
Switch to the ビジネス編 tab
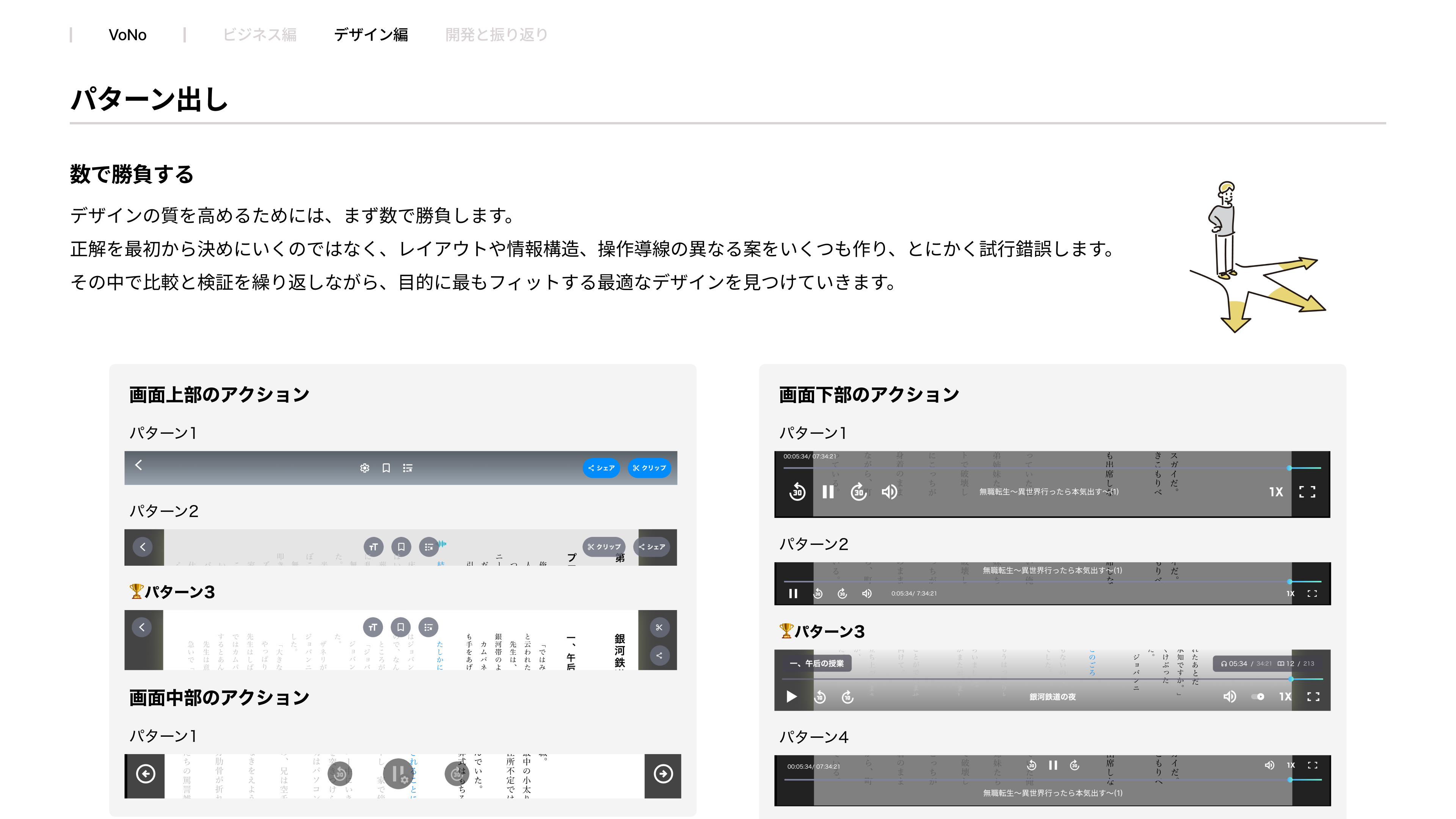click(259, 35)
